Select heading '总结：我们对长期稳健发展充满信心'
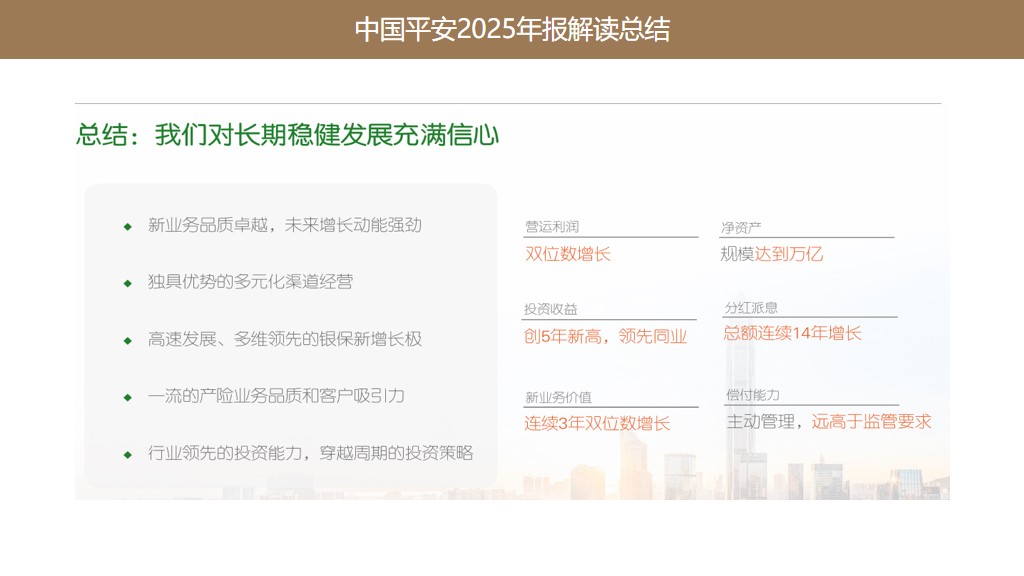The width and height of the screenshot is (1024, 576). coord(287,135)
